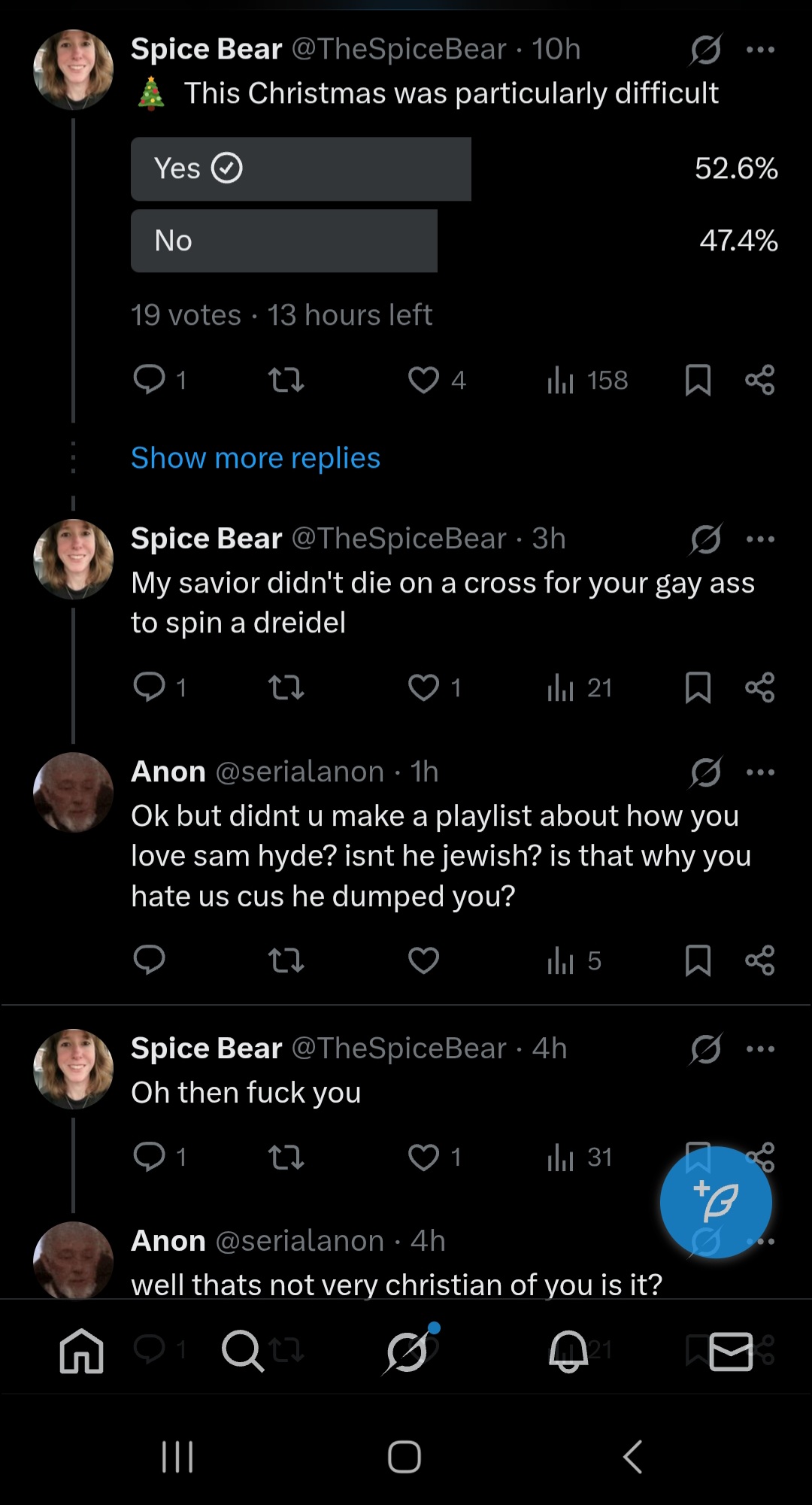Open the Notifications bell tab
This screenshot has width=812, height=1505.
pyautogui.click(x=568, y=1351)
